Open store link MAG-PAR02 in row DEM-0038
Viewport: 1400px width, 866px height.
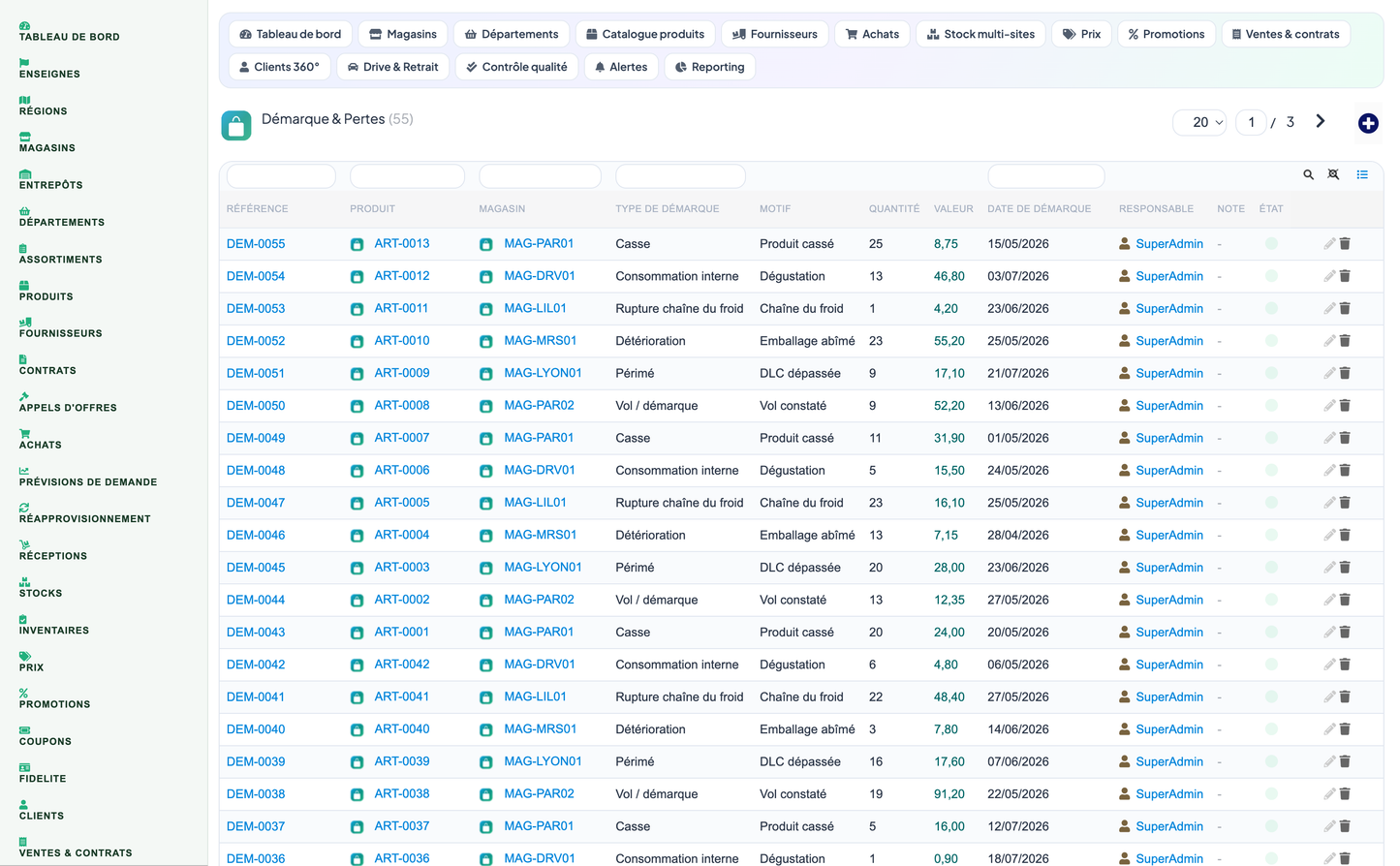[x=539, y=793]
